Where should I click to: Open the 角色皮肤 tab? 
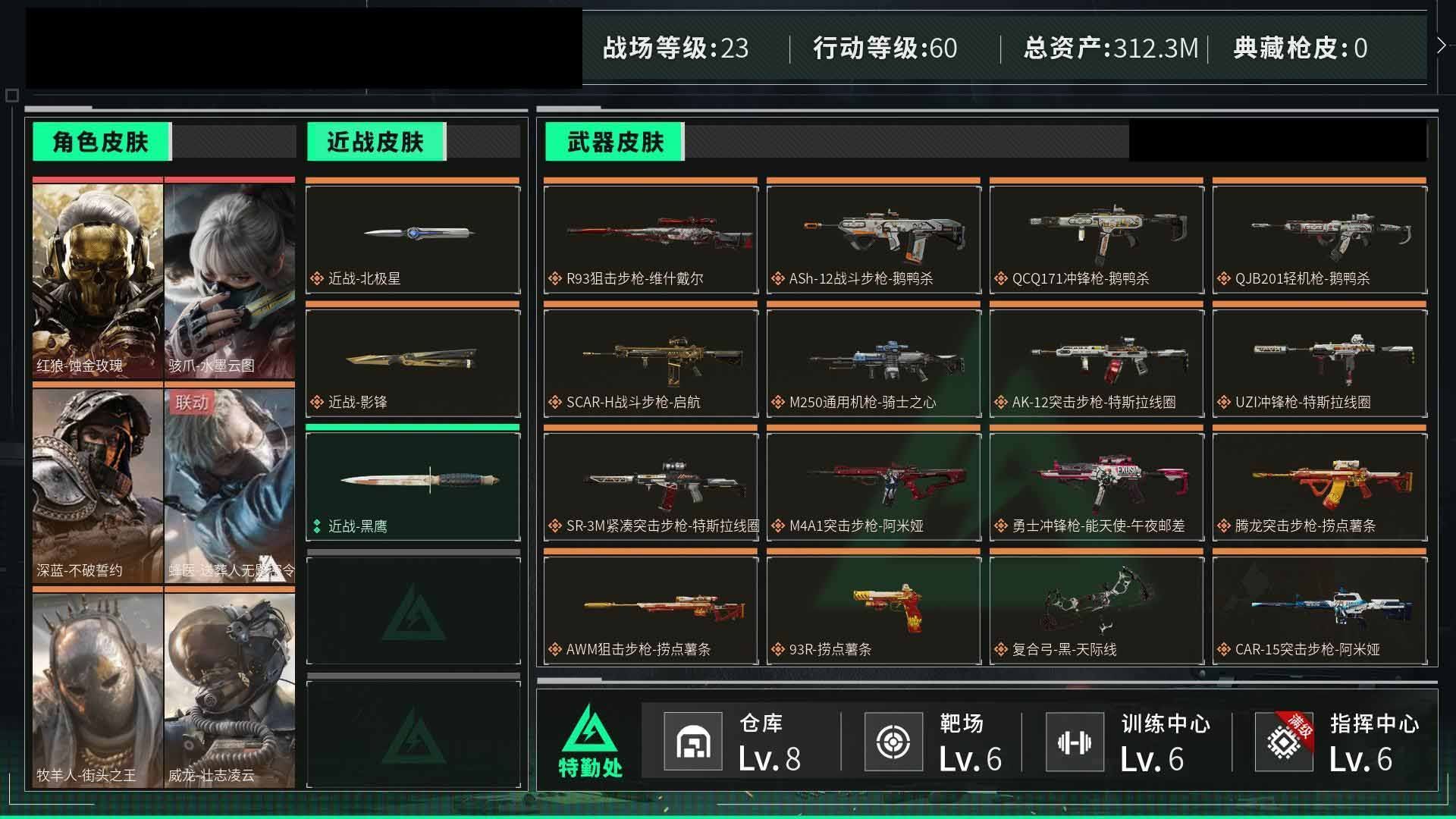point(101,142)
